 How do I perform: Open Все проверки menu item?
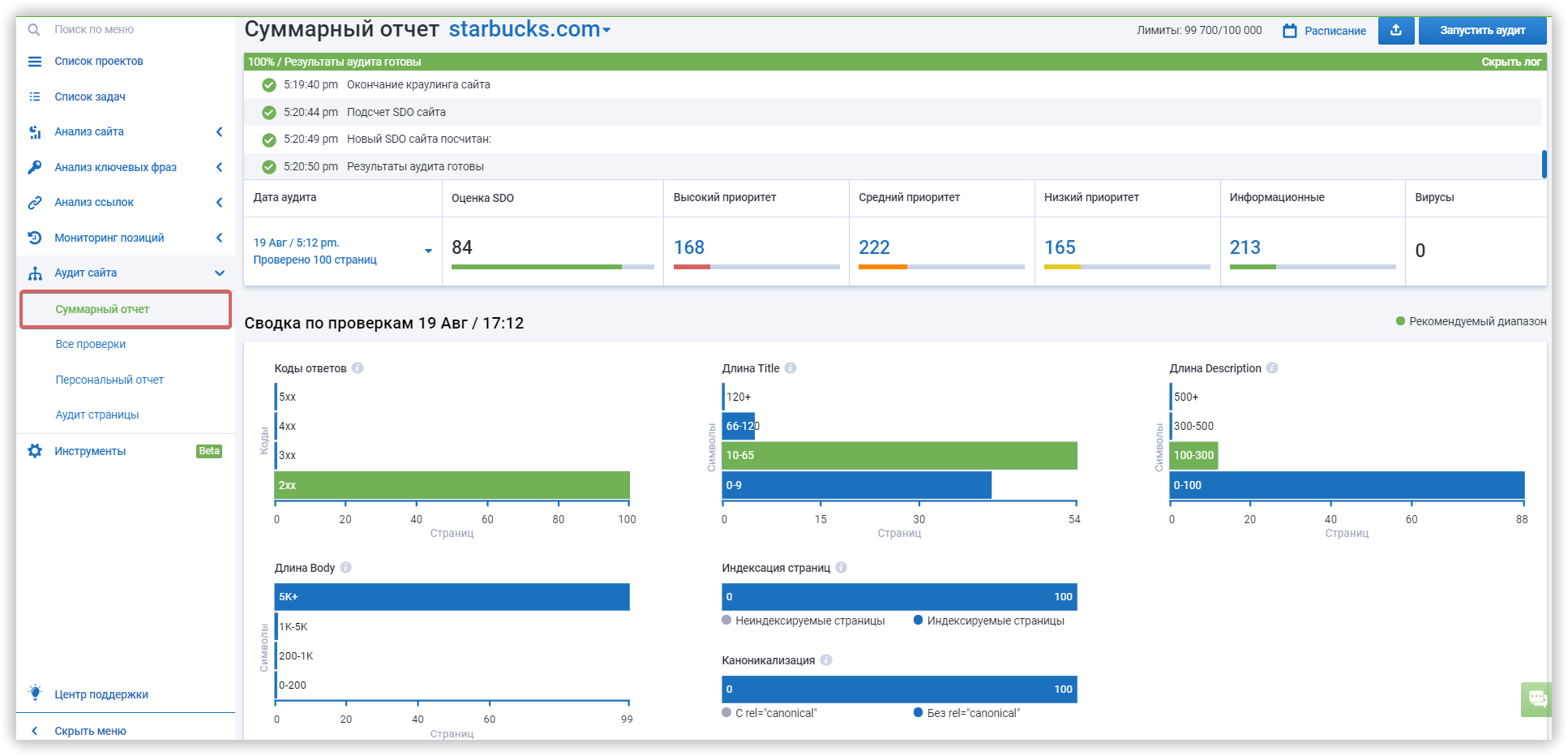[x=91, y=345]
